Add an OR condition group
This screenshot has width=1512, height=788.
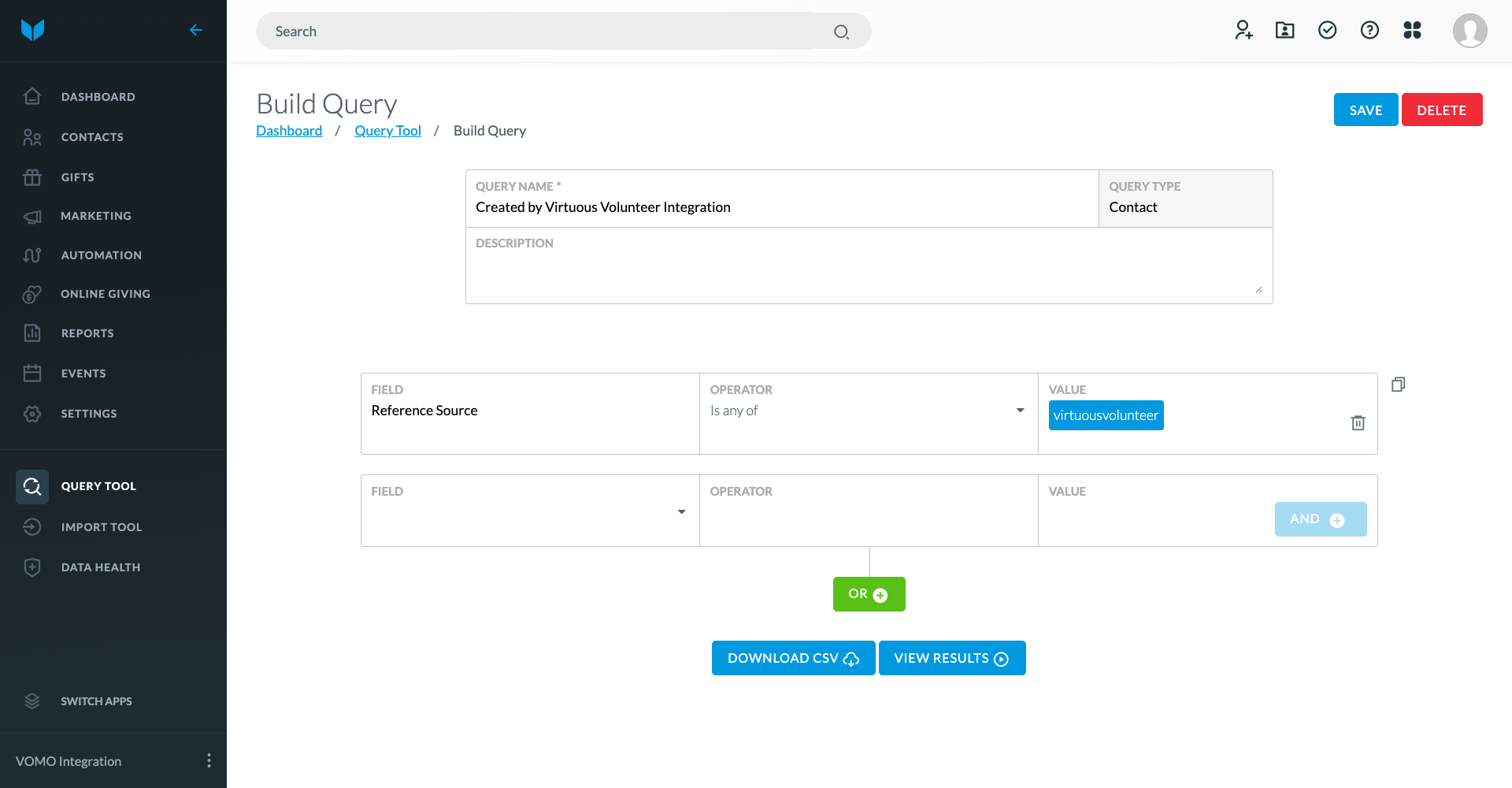(869, 594)
